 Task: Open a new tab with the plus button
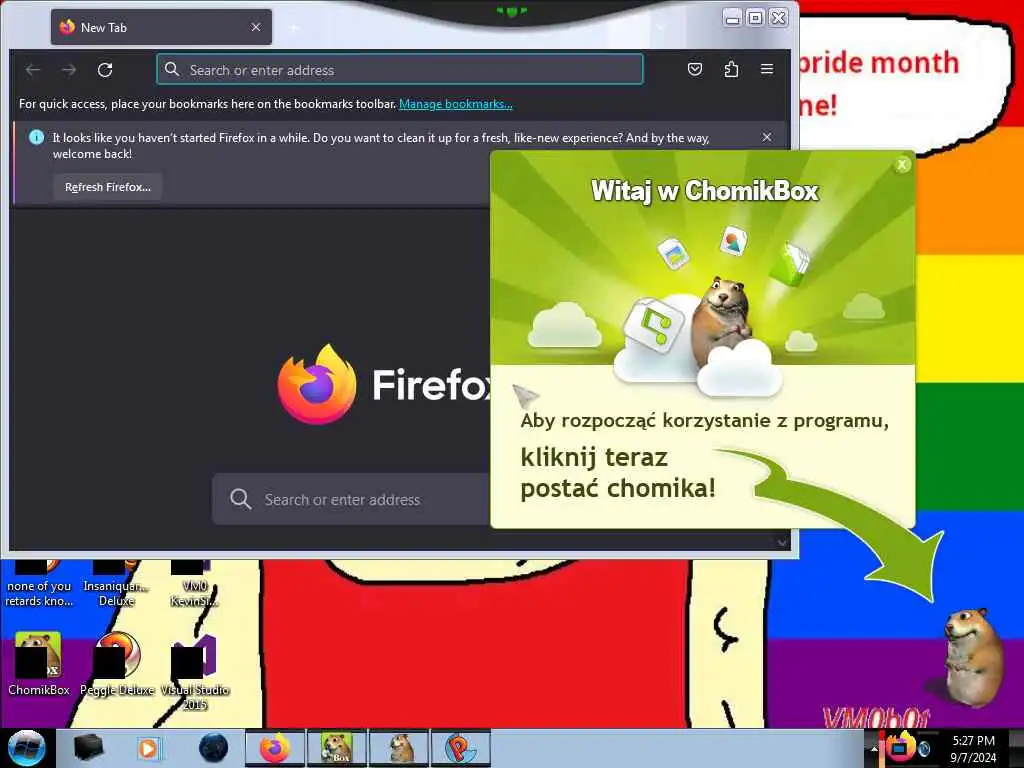[x=294, y=28]
